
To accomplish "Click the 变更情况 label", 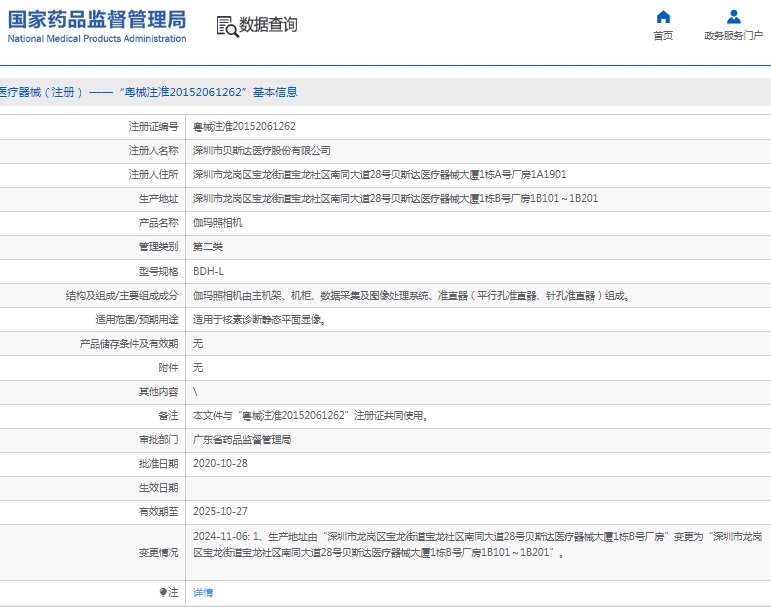I will (x=158, y=553).
